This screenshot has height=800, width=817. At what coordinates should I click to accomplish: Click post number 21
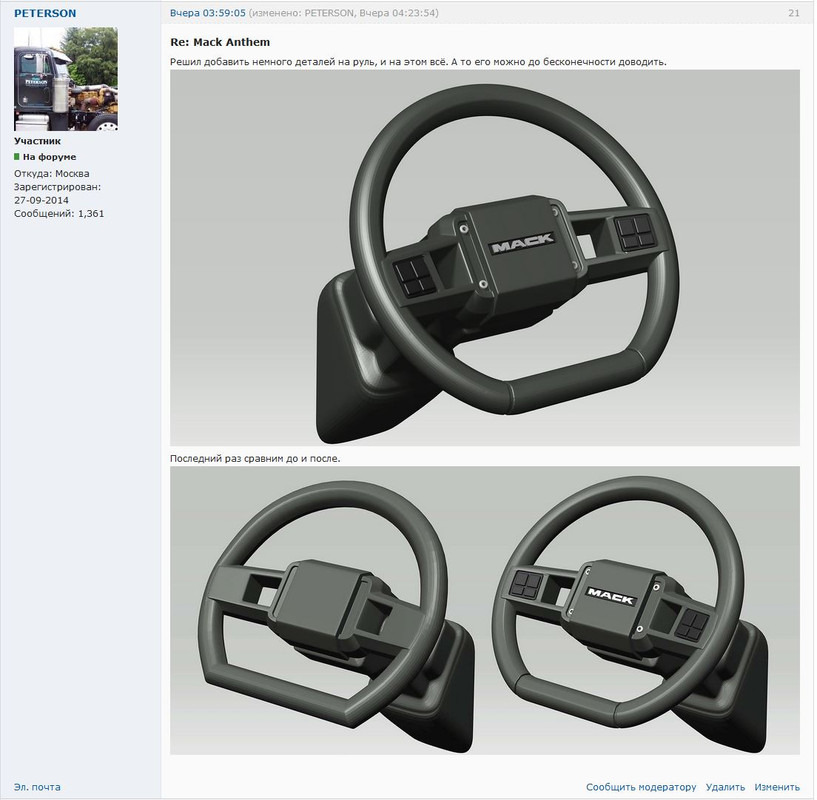click(794, 13)
